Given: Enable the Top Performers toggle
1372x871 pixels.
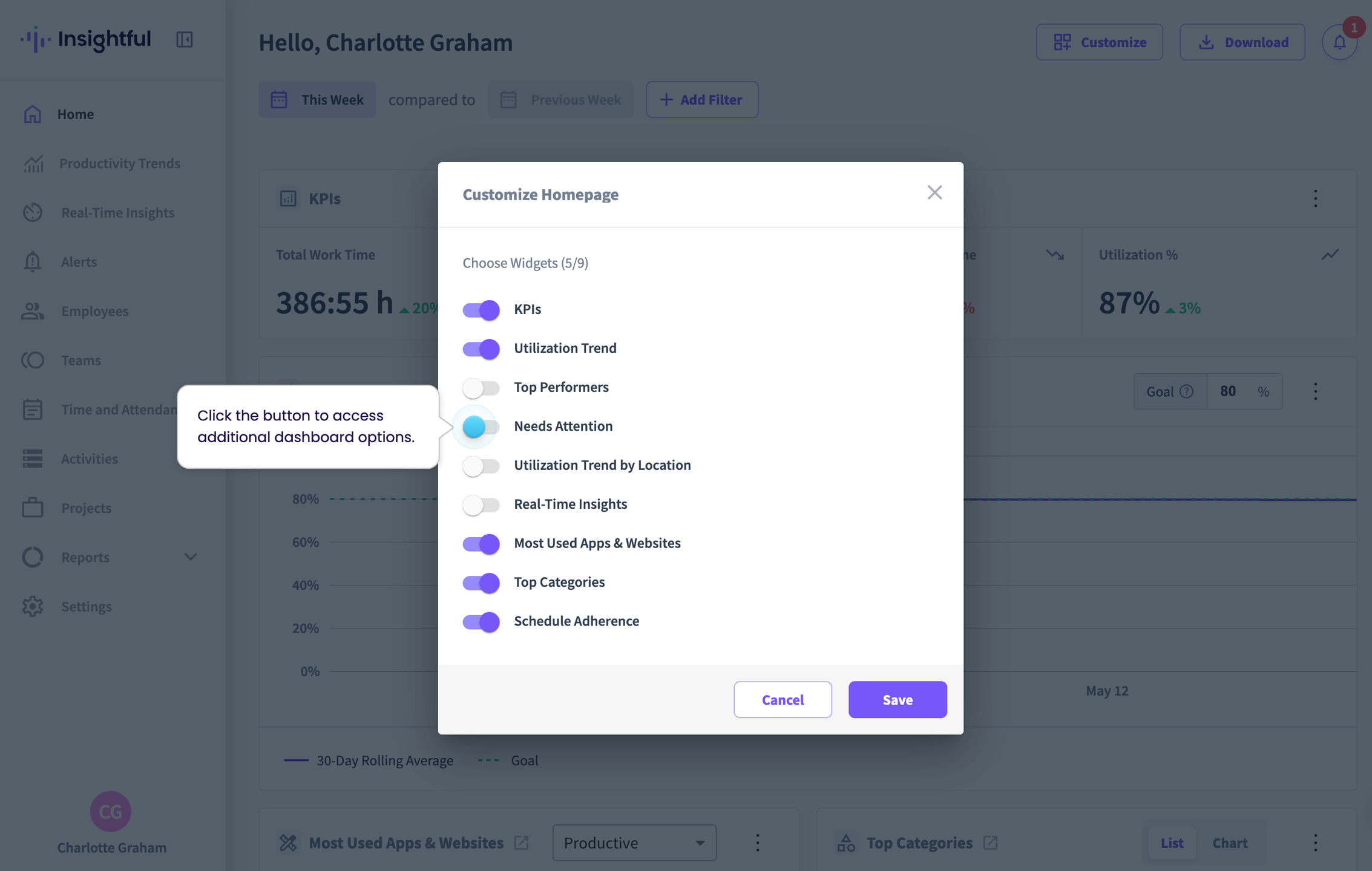Looking at the screenshot, I should [481, 388].
